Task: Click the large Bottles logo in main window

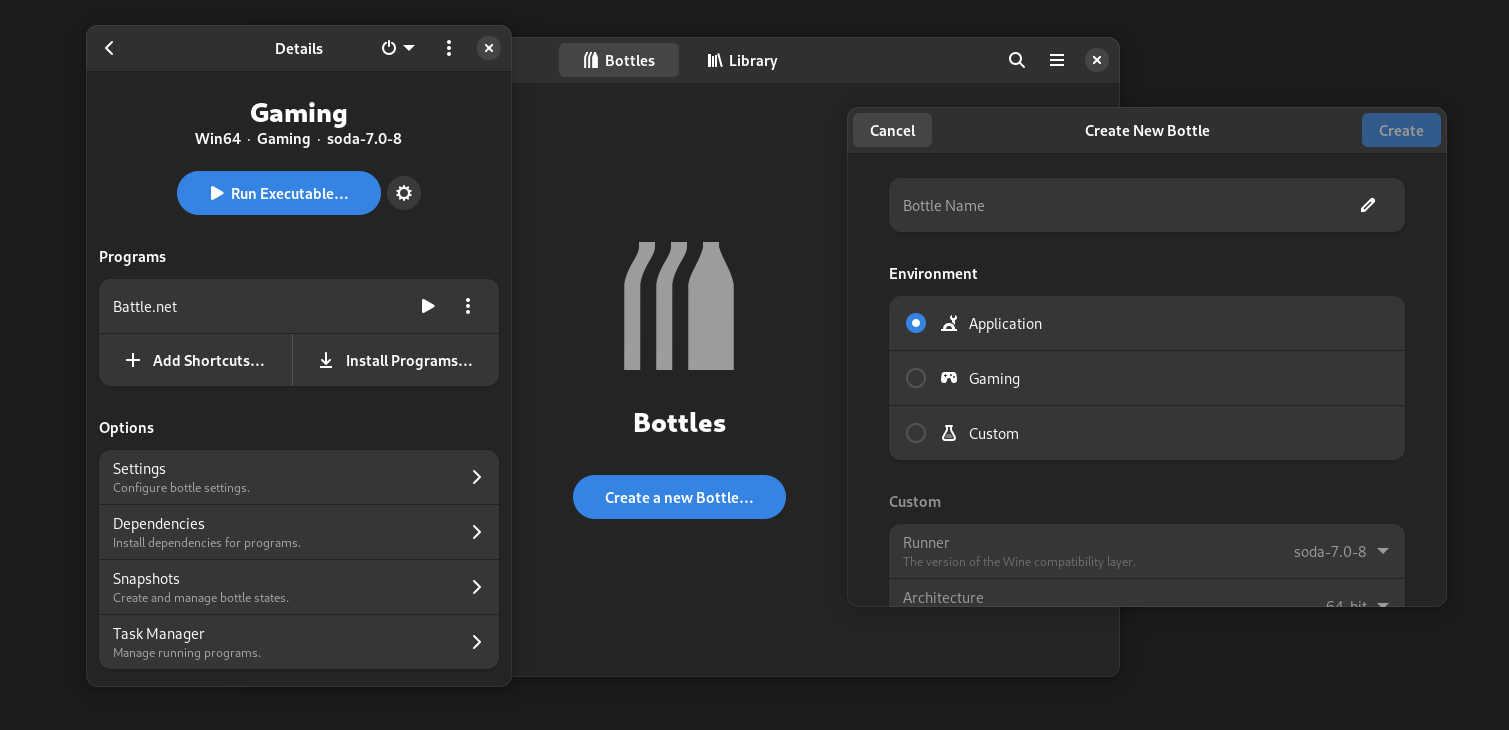Action: coord(679,306)
